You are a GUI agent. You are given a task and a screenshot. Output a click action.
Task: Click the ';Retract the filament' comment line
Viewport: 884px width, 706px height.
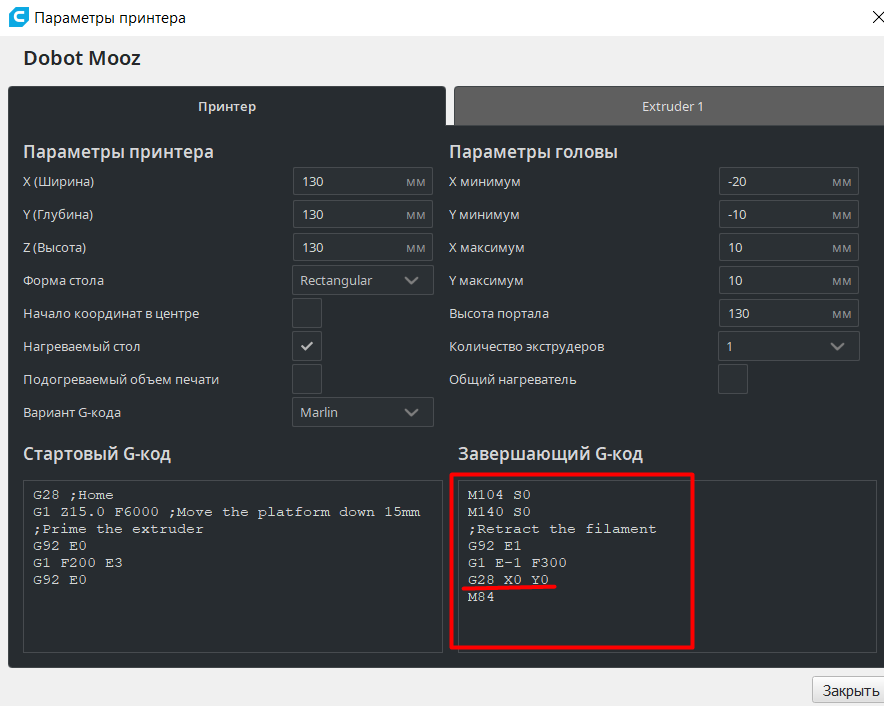pyautogui.click(x=562, y=529)
